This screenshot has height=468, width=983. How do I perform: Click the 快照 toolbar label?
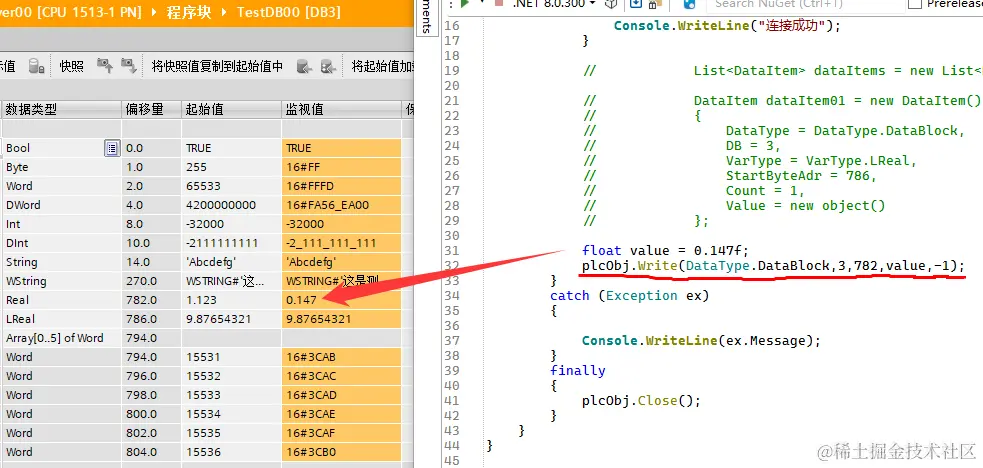(71, 66)
